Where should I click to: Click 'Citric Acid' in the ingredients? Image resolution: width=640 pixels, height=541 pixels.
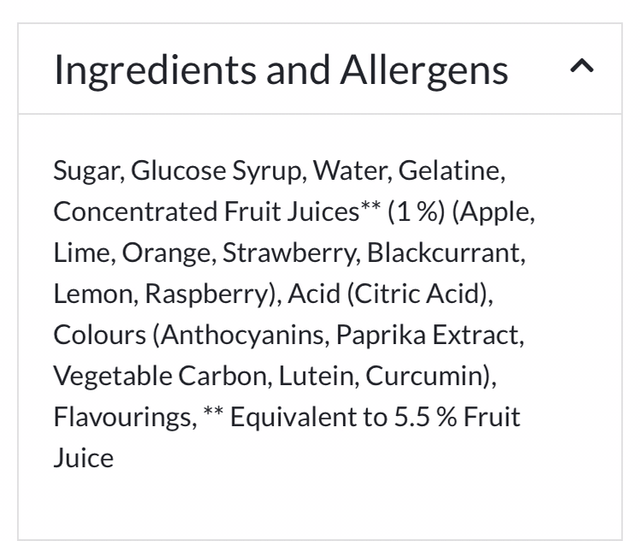pyautogui.click(x=437, y=294)
